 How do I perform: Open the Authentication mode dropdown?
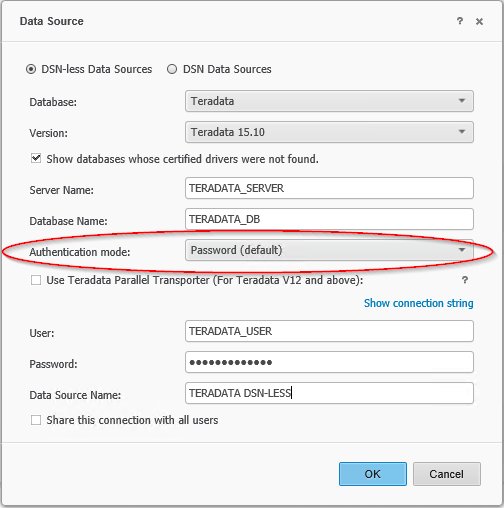pyautogui.click(x=329, y=250)
